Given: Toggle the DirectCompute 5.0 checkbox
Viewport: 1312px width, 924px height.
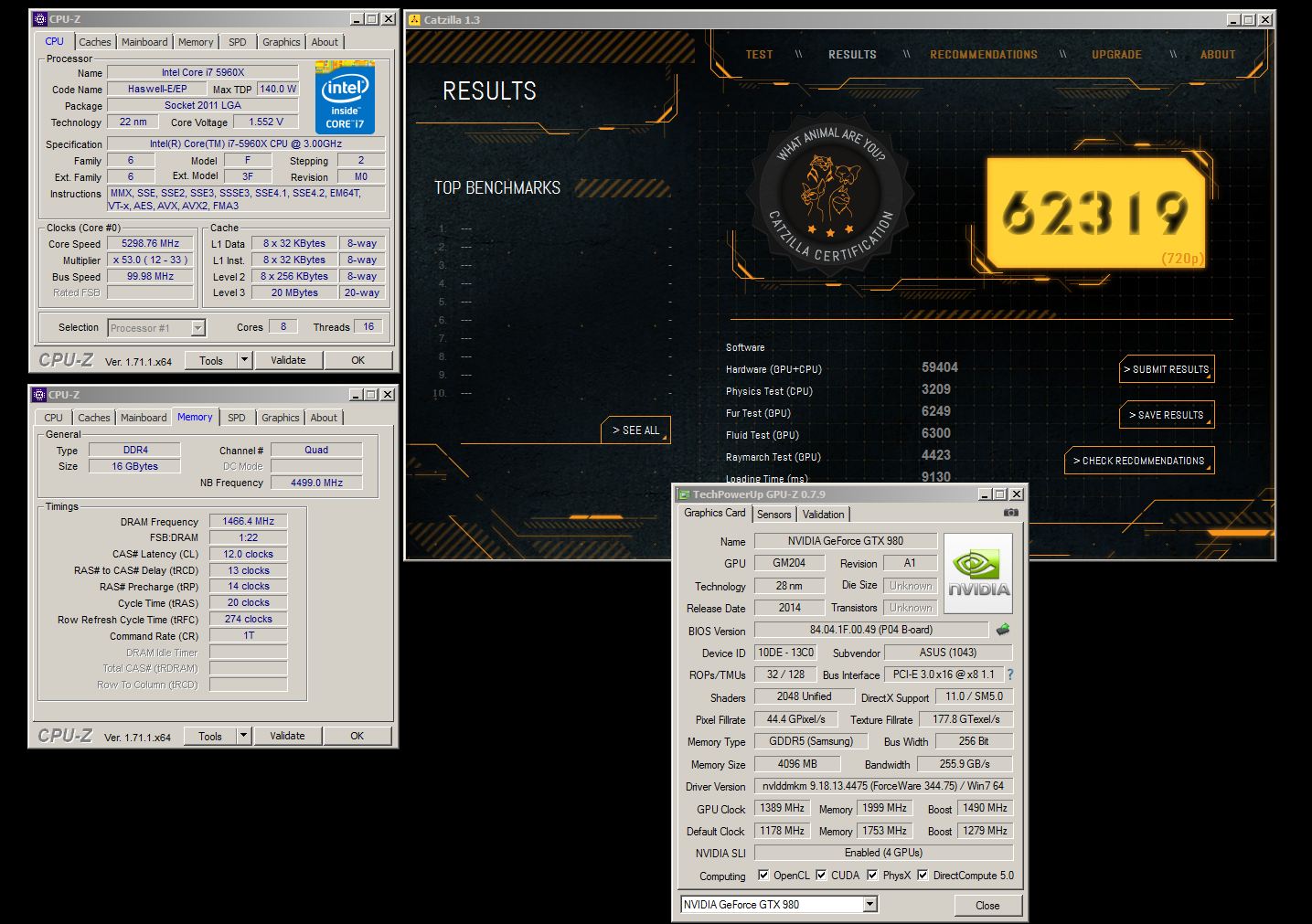Looking at the screenshot, I should coord(923,875).
